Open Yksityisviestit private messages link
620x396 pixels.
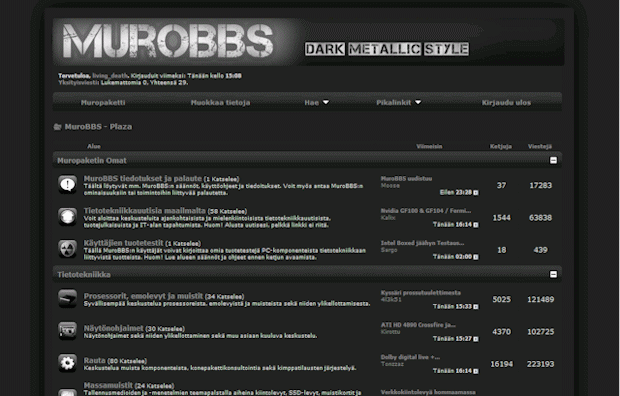coord(78,82)
